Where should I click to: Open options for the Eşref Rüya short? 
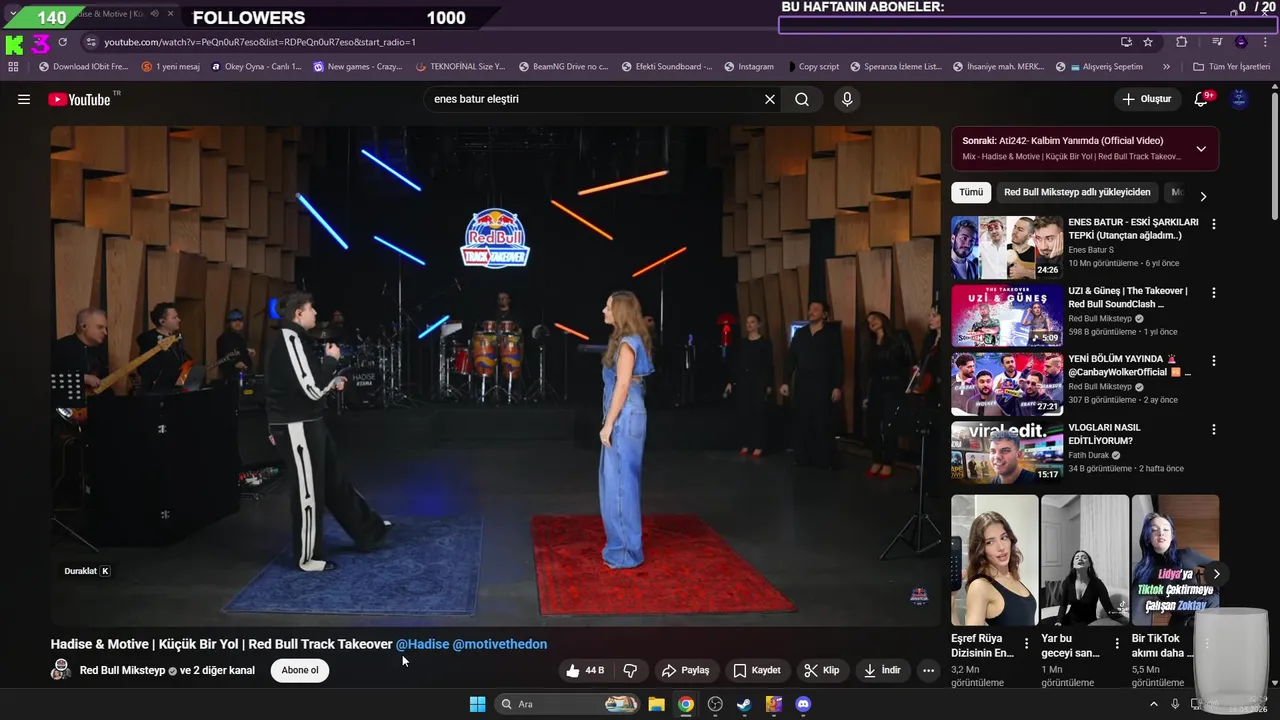click(x=1026, y=643)
